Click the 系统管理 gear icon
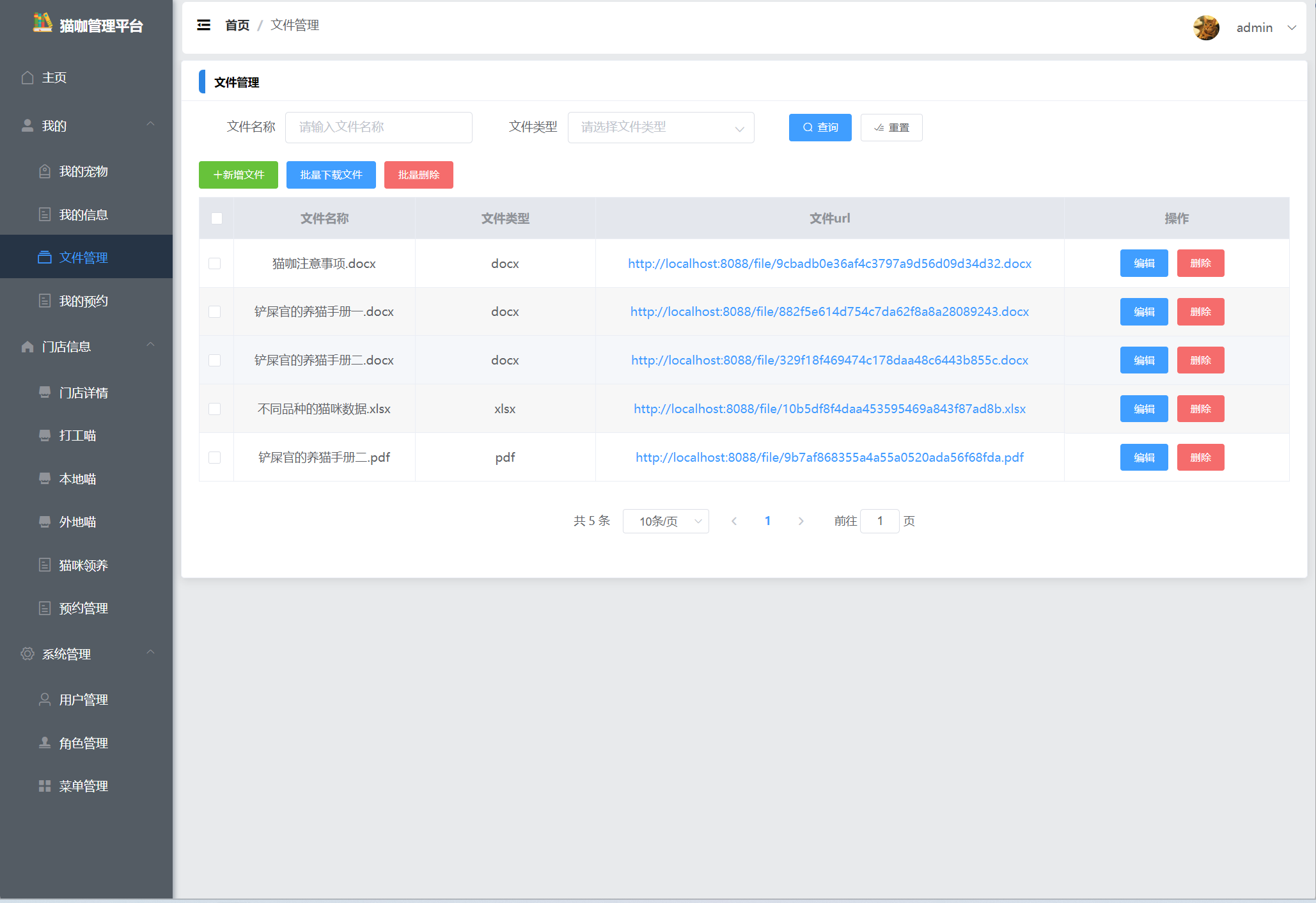 [27, 654]
